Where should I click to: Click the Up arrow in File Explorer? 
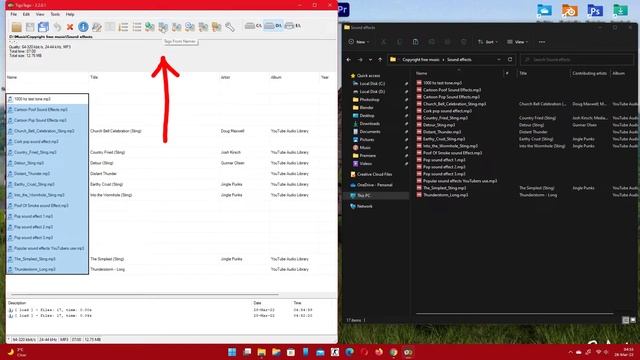tap(380, 60)
